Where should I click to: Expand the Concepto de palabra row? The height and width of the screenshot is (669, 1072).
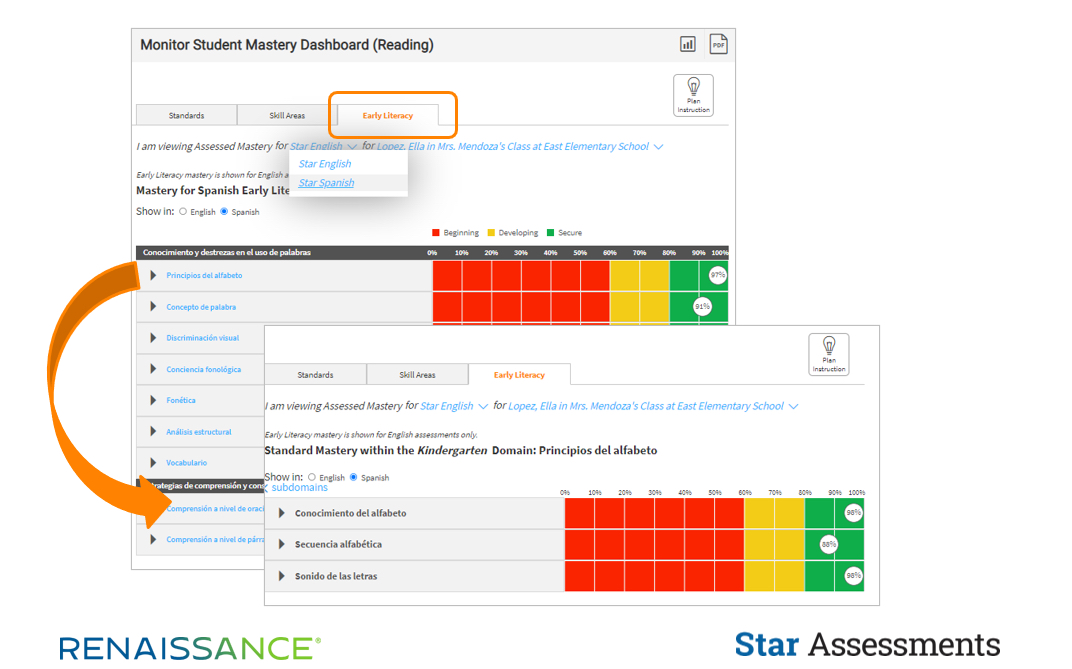153,307
